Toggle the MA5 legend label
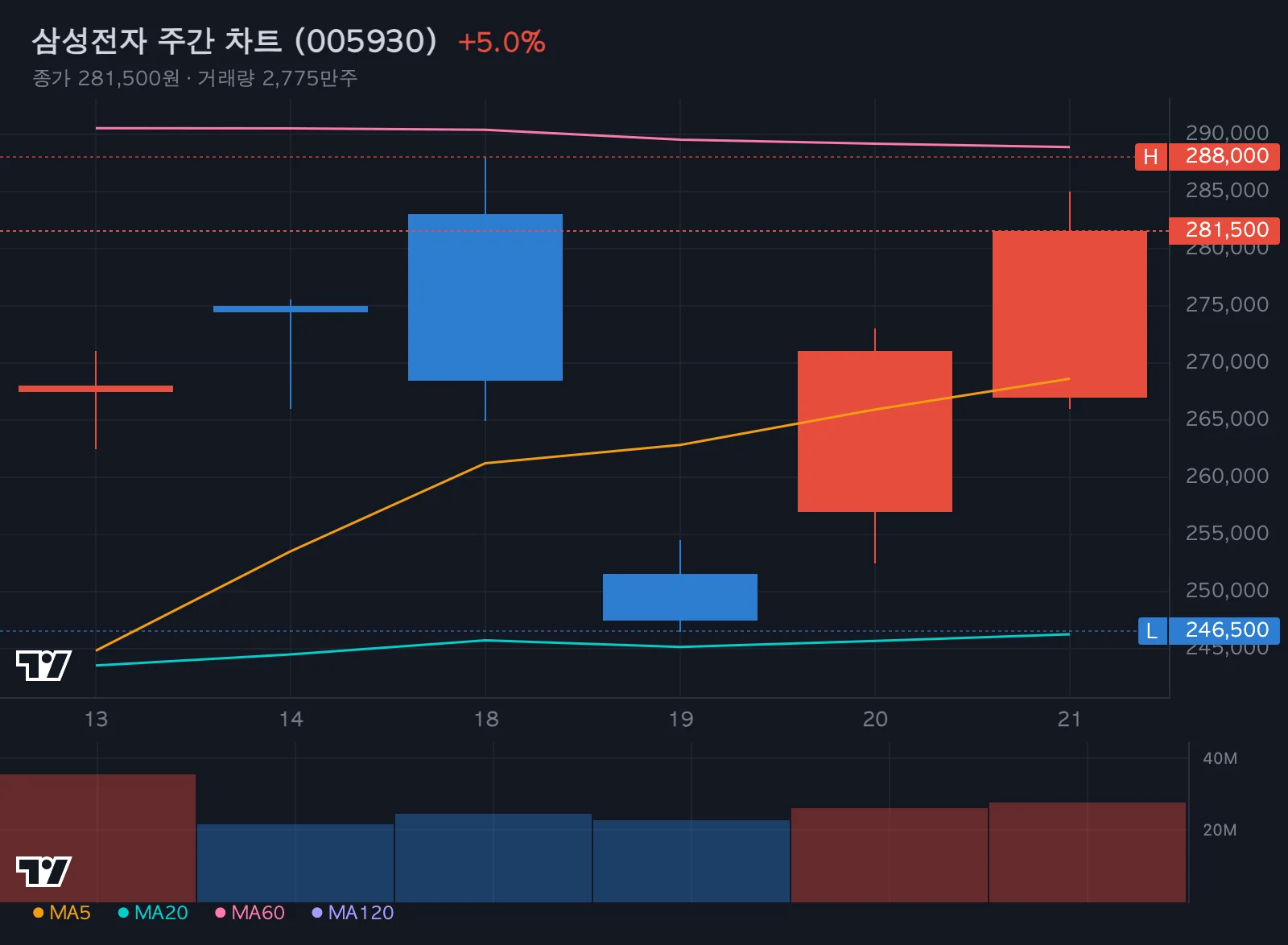Screen dimensions: 1288x945 (70, 913)
